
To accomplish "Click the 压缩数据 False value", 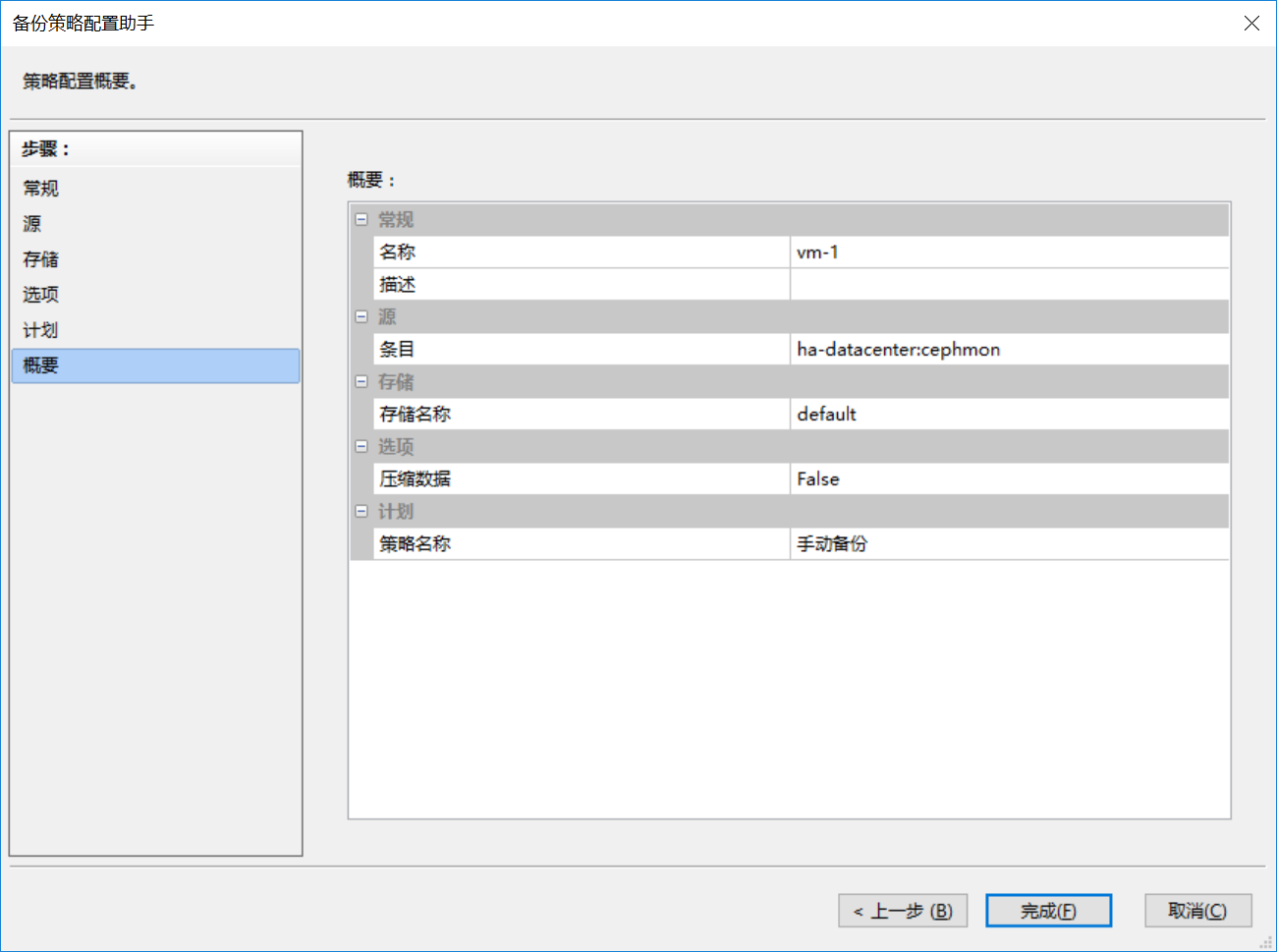I will pos(1008,479).
